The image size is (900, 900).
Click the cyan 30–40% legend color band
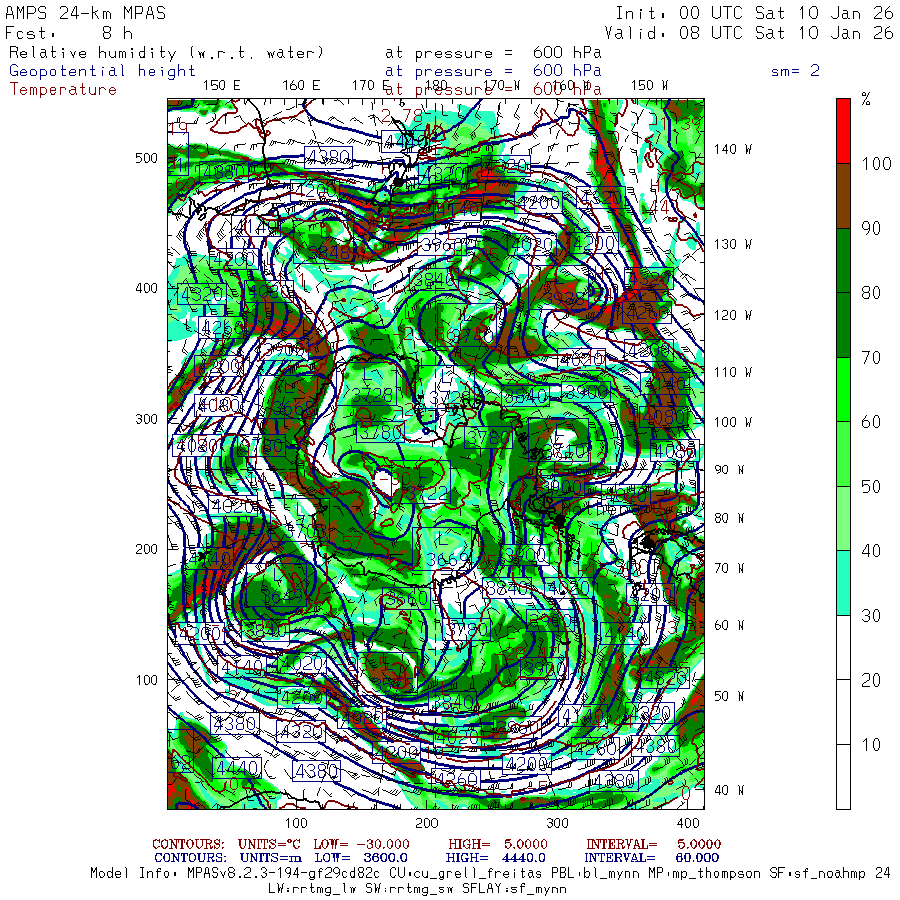point(843,582)
